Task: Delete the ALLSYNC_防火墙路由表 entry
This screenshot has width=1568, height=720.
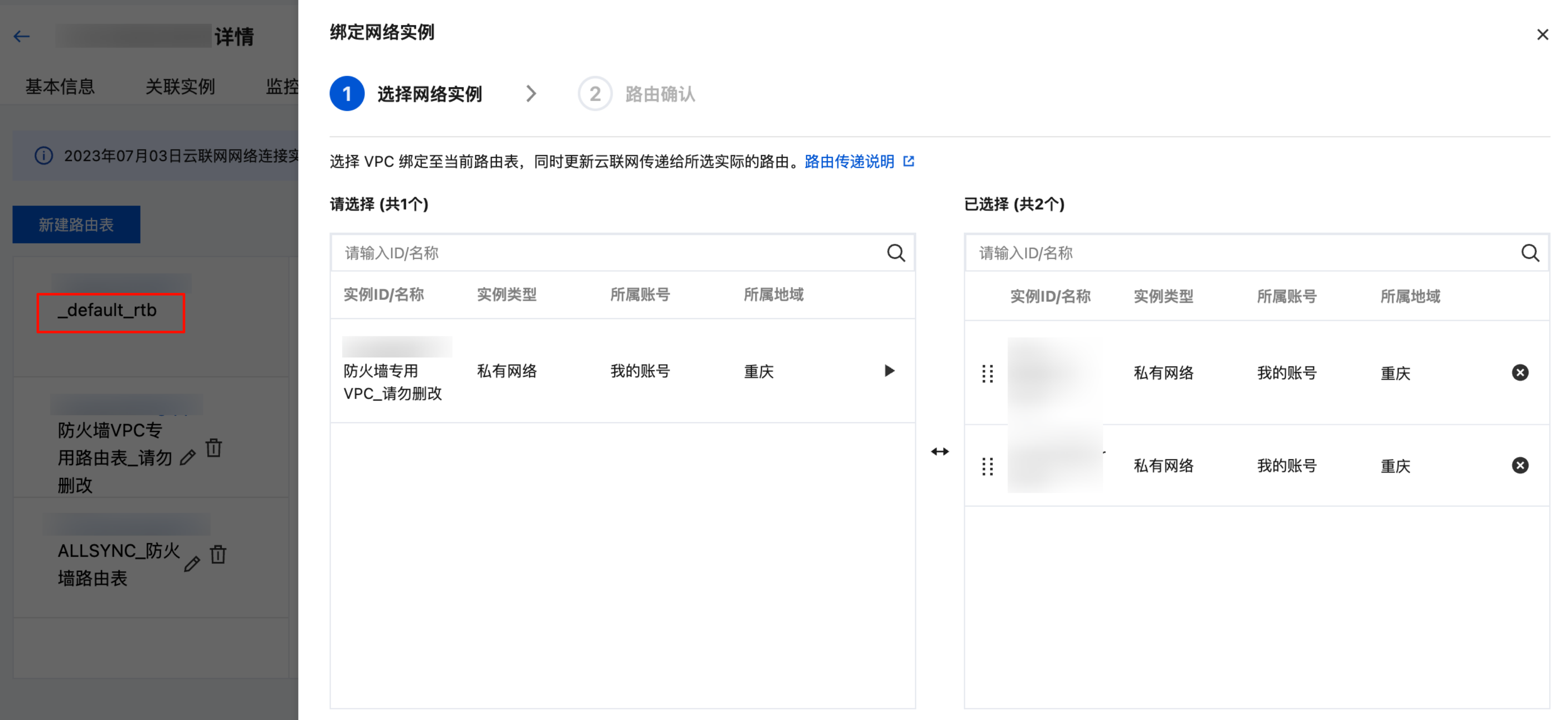Action: point(218,554)
